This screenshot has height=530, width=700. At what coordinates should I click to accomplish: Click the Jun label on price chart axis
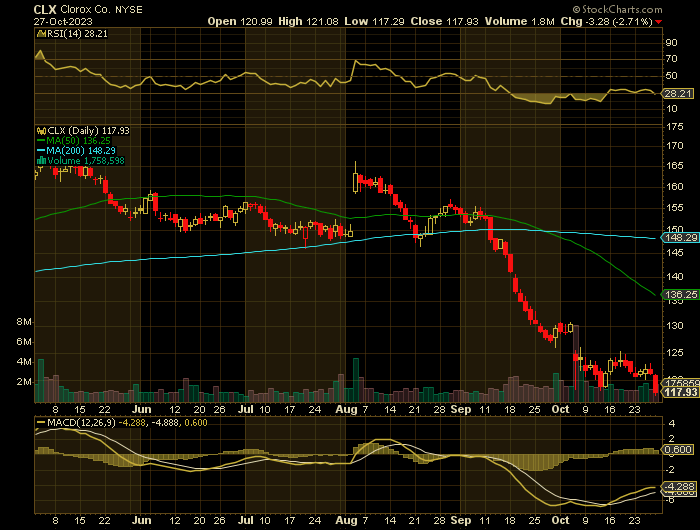pos(142,409)
